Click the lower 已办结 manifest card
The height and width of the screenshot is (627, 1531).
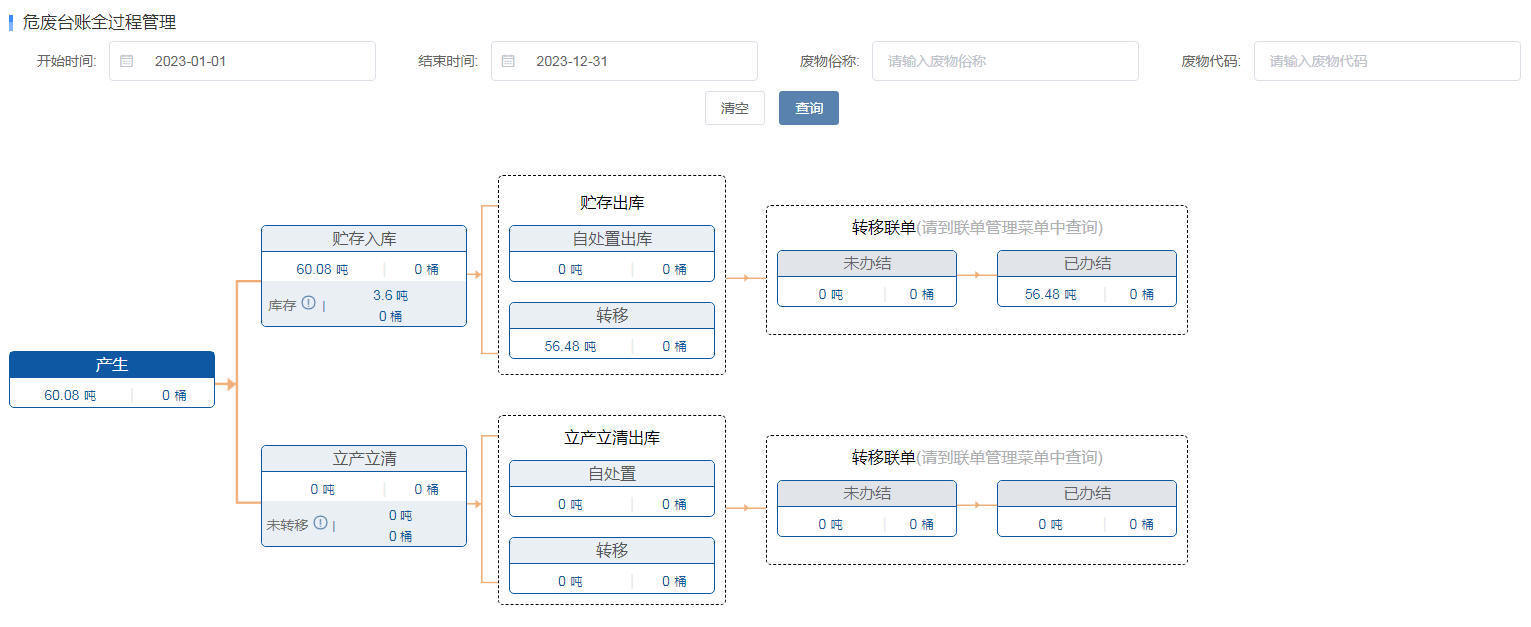coord(1087,508)
